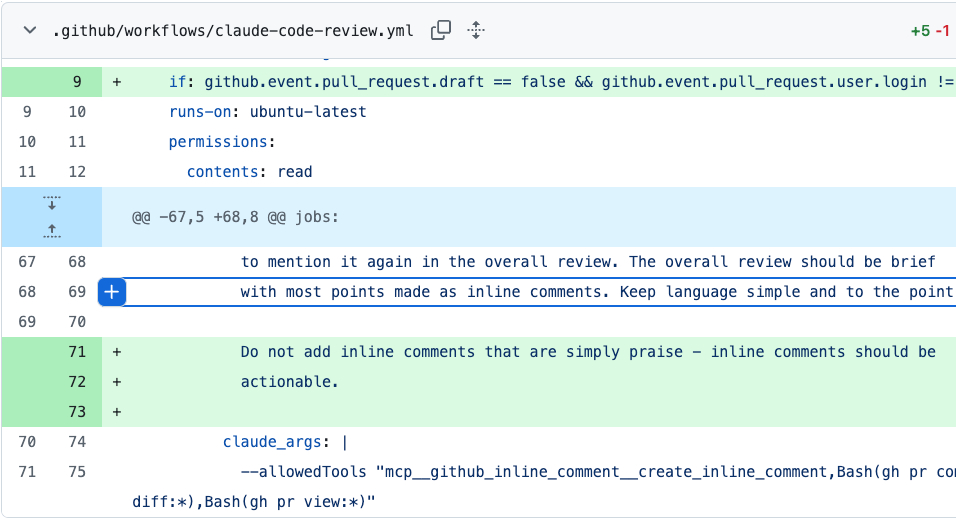Click the 'claude_args: |' code line
956x526 pixels.
pyautogui.click(x=284, y=442)
